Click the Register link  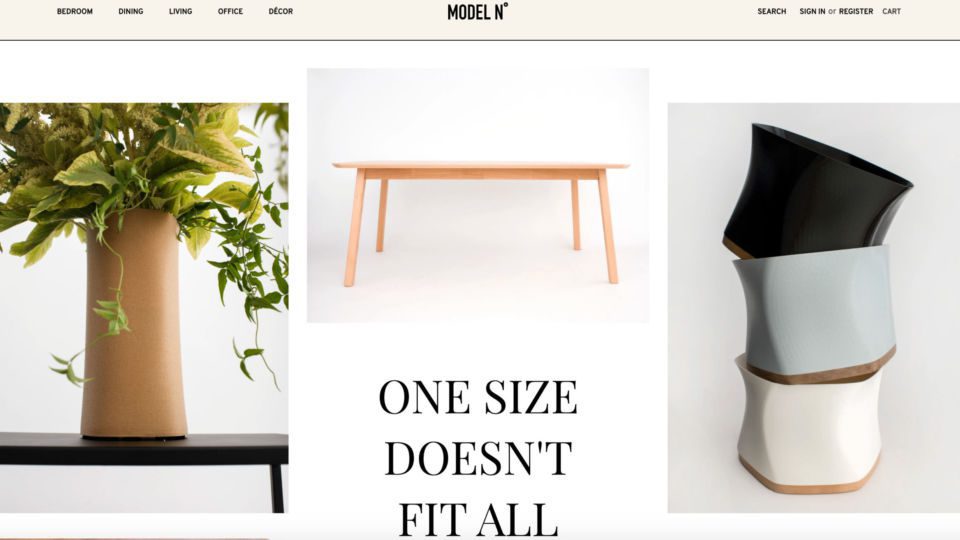click(x=856, y=11)
